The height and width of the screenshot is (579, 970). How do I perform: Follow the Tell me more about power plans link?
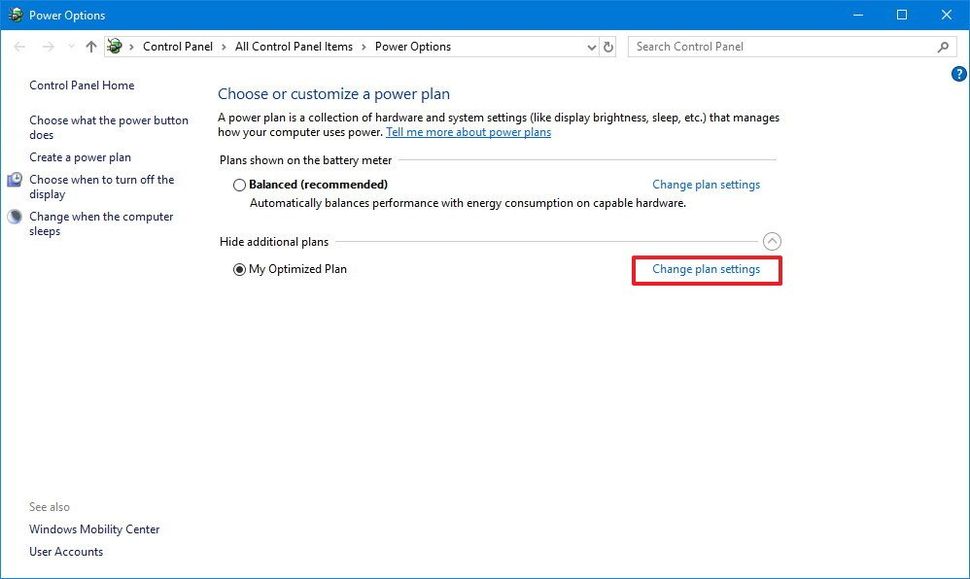click(x=468, y=131)
